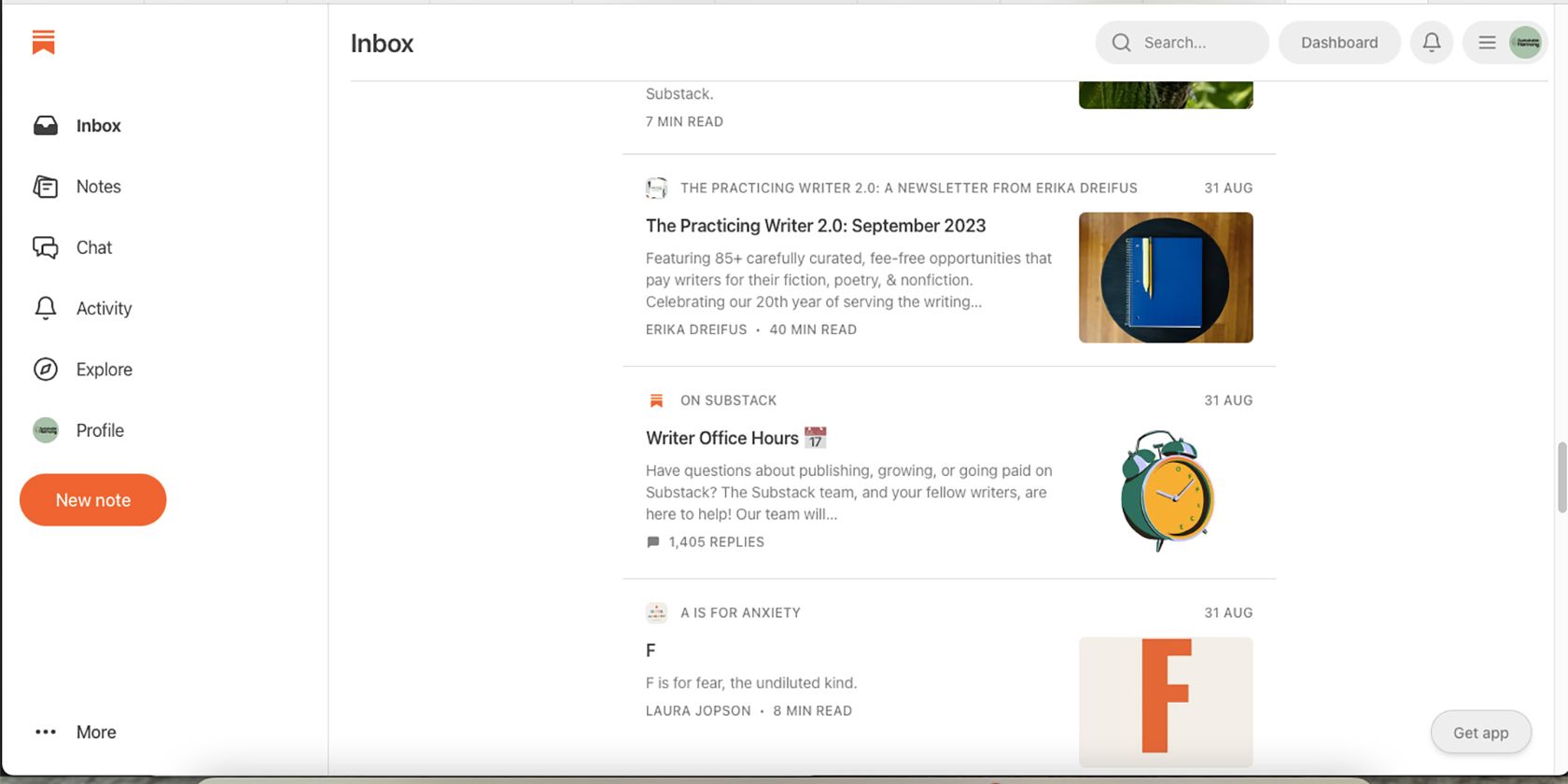Open the Activity bell in sidebar

46,308
